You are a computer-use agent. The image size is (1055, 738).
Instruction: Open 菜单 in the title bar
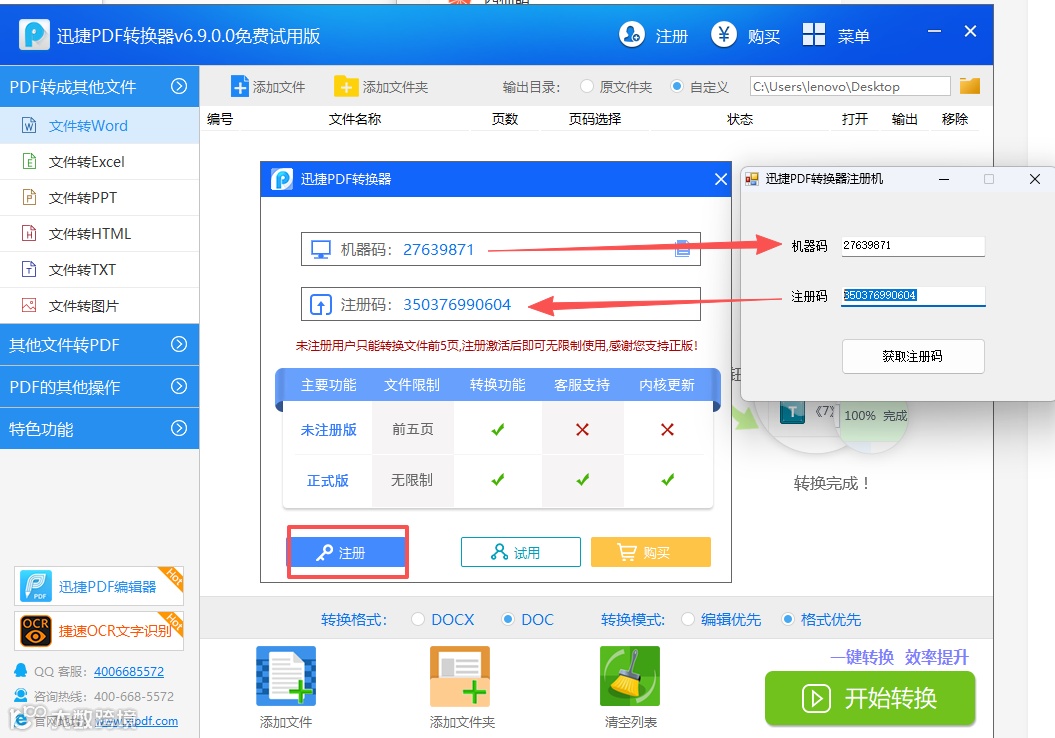853,36
